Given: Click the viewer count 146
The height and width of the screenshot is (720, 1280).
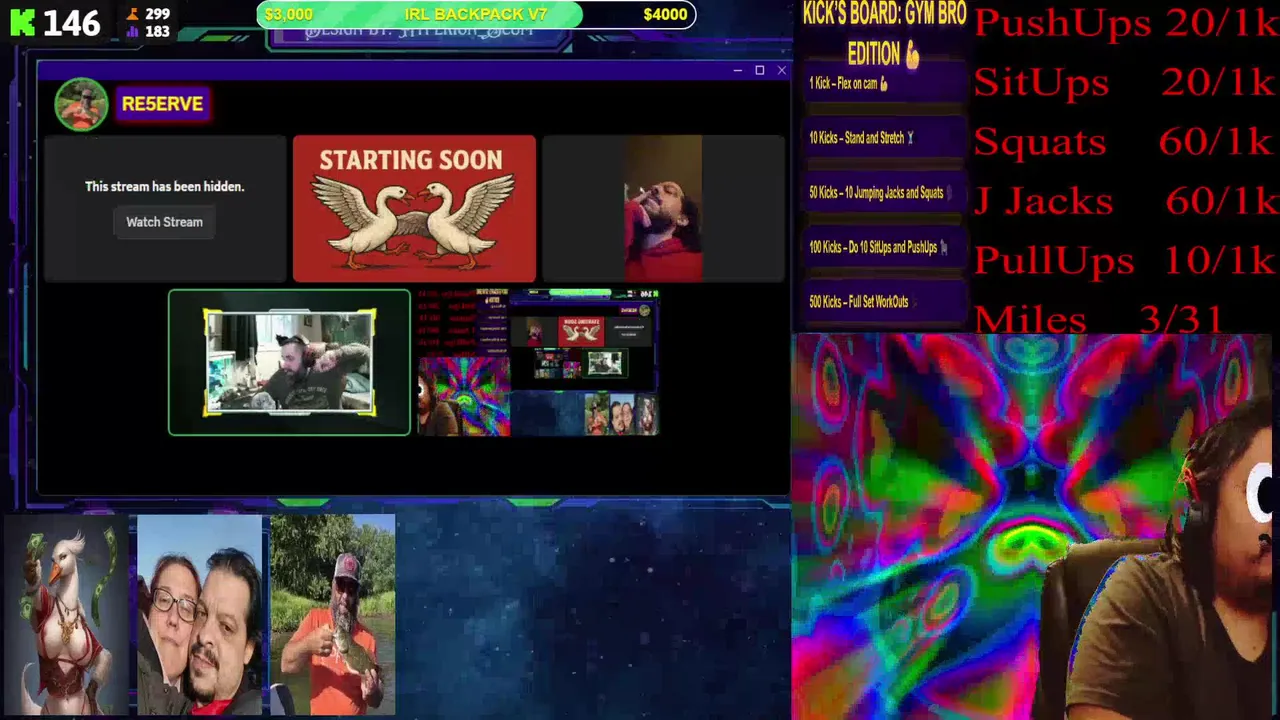Looking at the screenshot, I should click(x=71, y=23).
